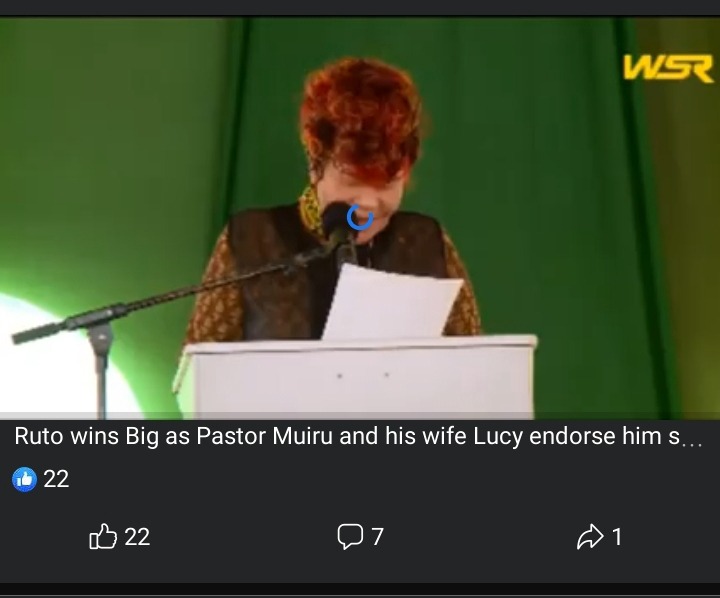Click the white paper held by speaker
This screenshot has height=598, width=720.
(x=392, y=302)
